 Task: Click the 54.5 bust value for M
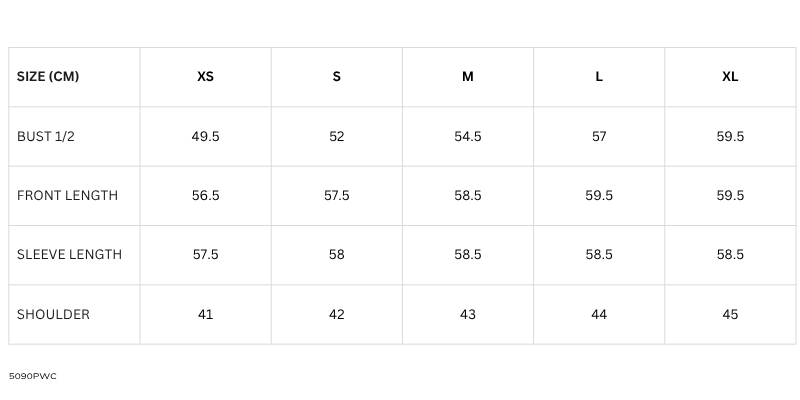point(468,136)
